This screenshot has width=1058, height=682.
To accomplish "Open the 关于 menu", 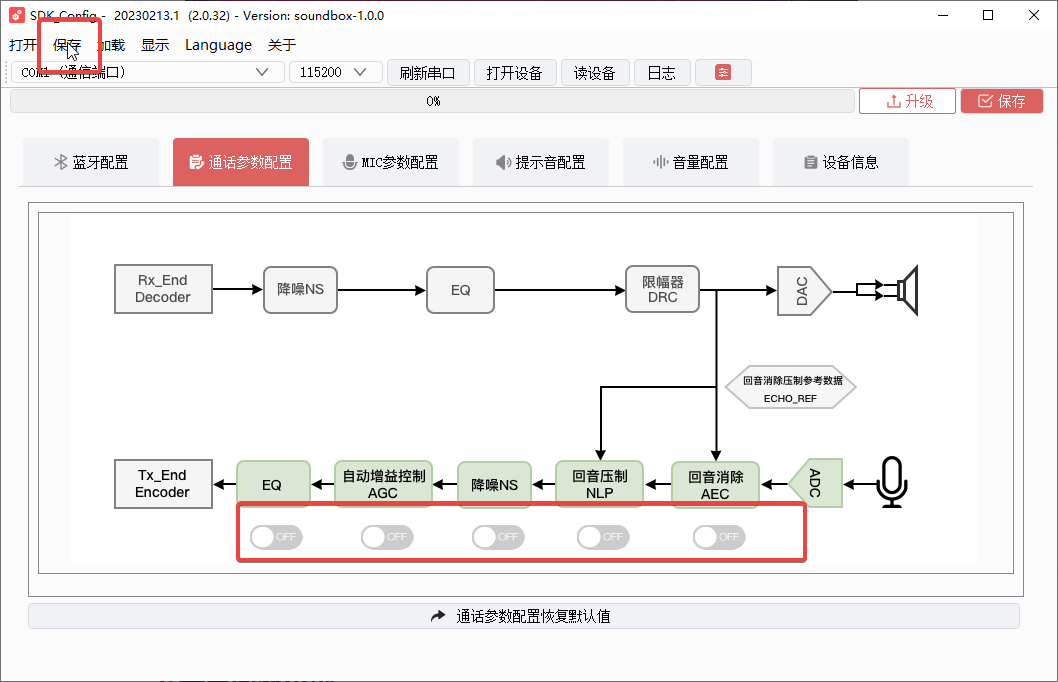I will coord(281,45).
